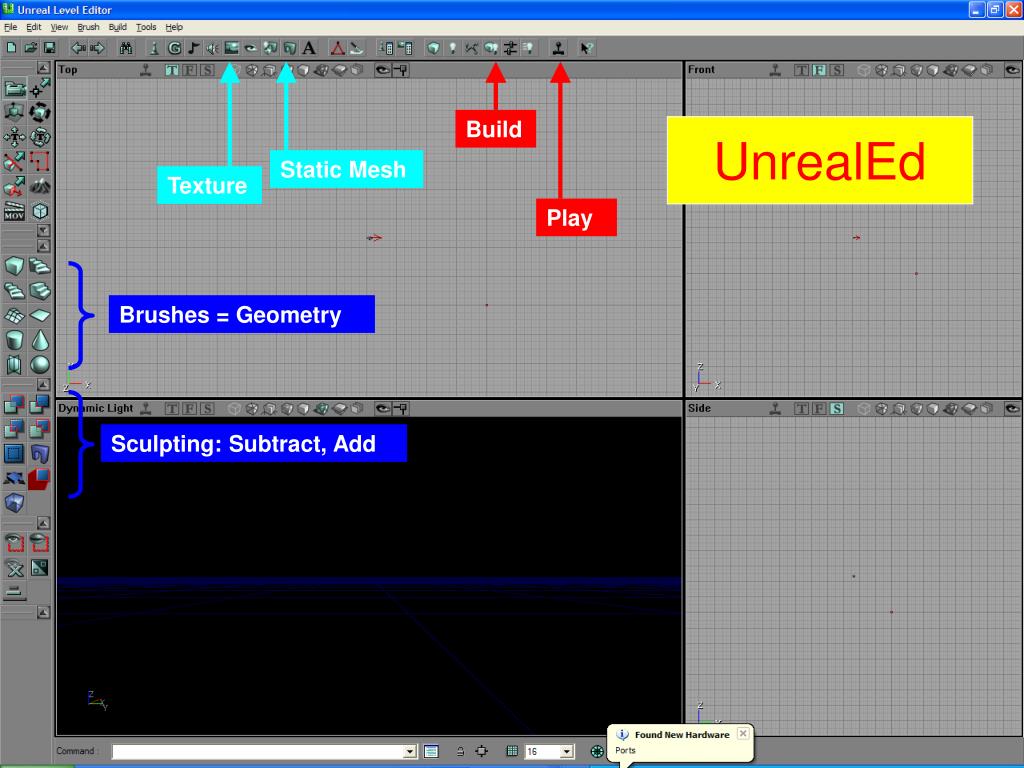Open the File menu
The width and height of the screenshot is (1024, 768).
(10, 27)
